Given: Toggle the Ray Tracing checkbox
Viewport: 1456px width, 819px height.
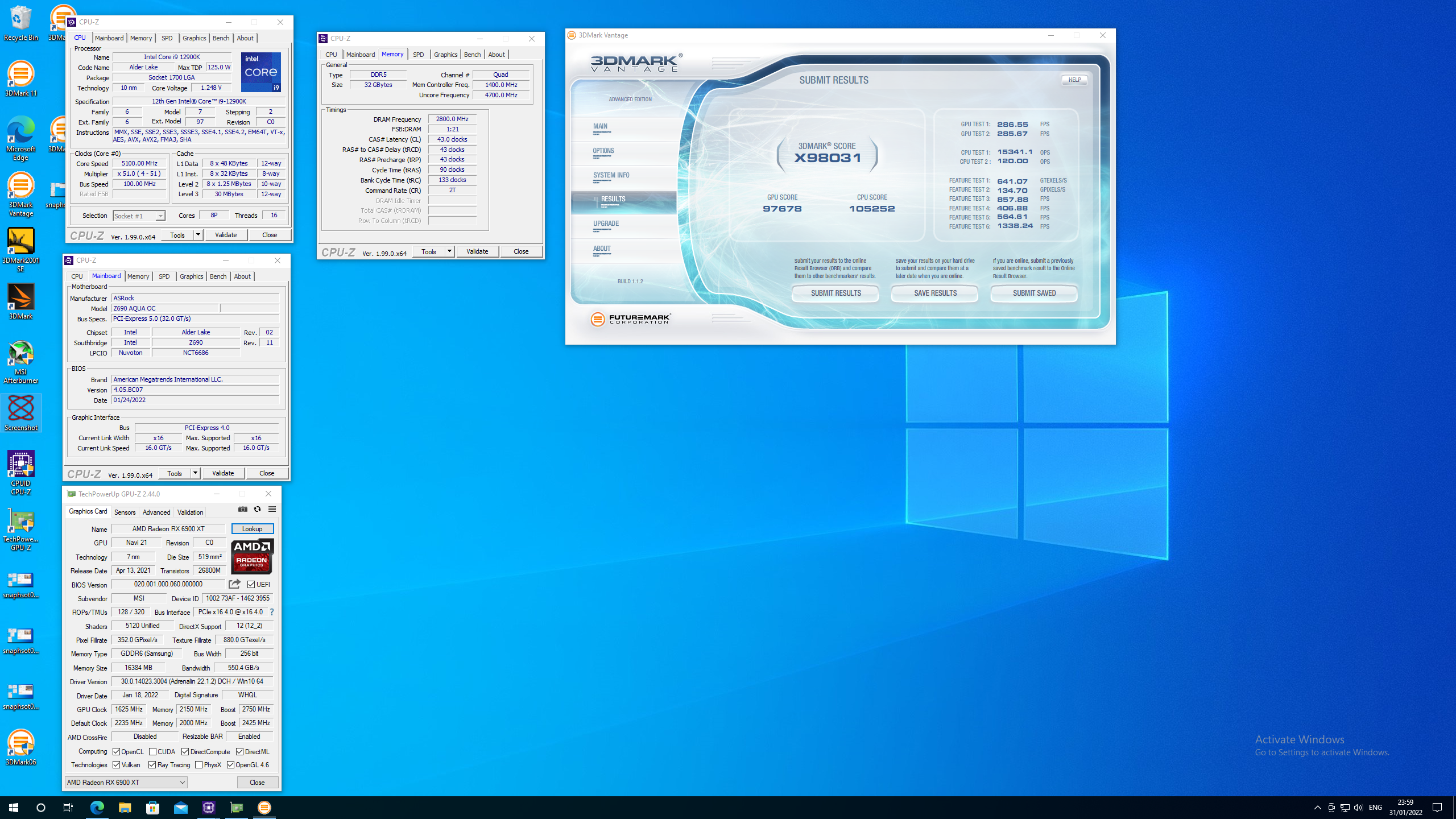Looking at the screenshot, I should pyautogui.click(x=152, y=764).
